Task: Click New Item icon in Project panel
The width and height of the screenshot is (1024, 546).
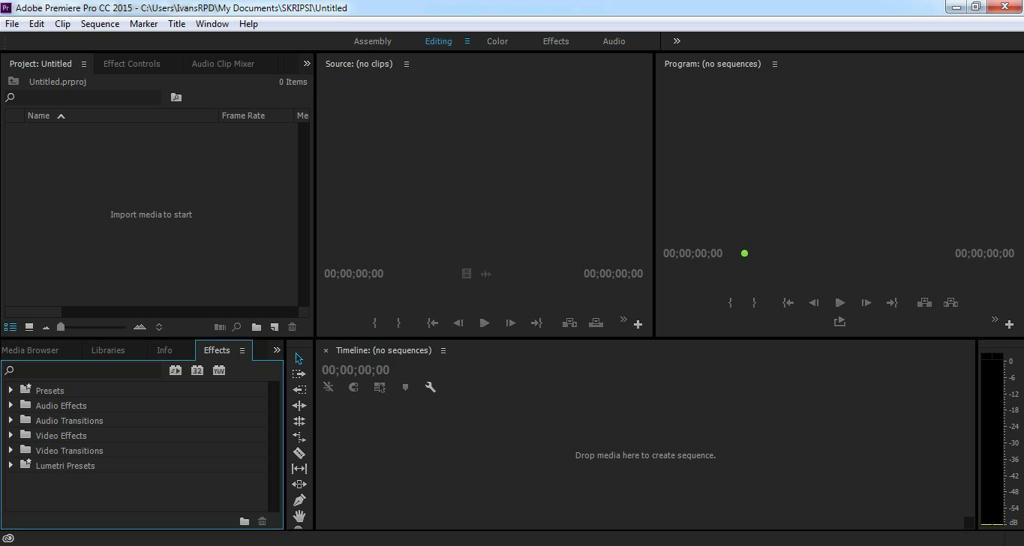Action: coord(274,327)
